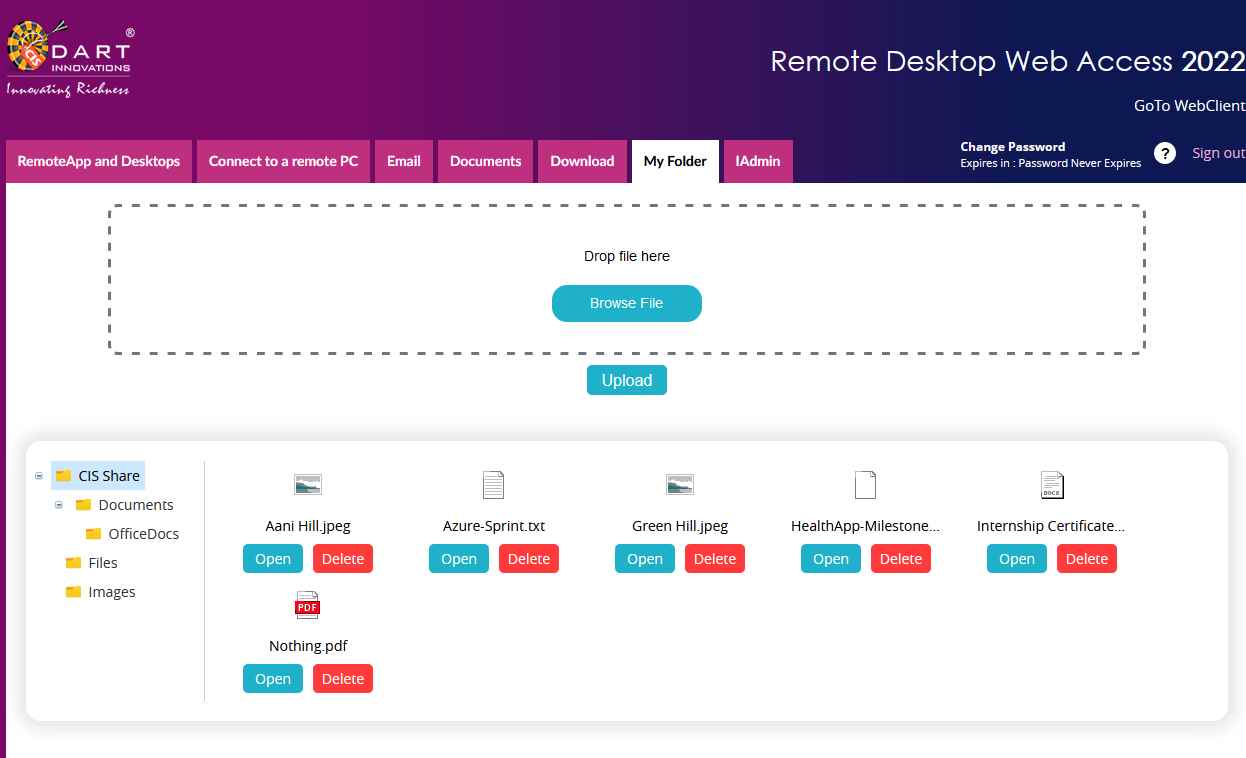Open the Nothing.pdf PDF file icon
This screenshot has width=1246, height=758.
click(x=307, y=604)
